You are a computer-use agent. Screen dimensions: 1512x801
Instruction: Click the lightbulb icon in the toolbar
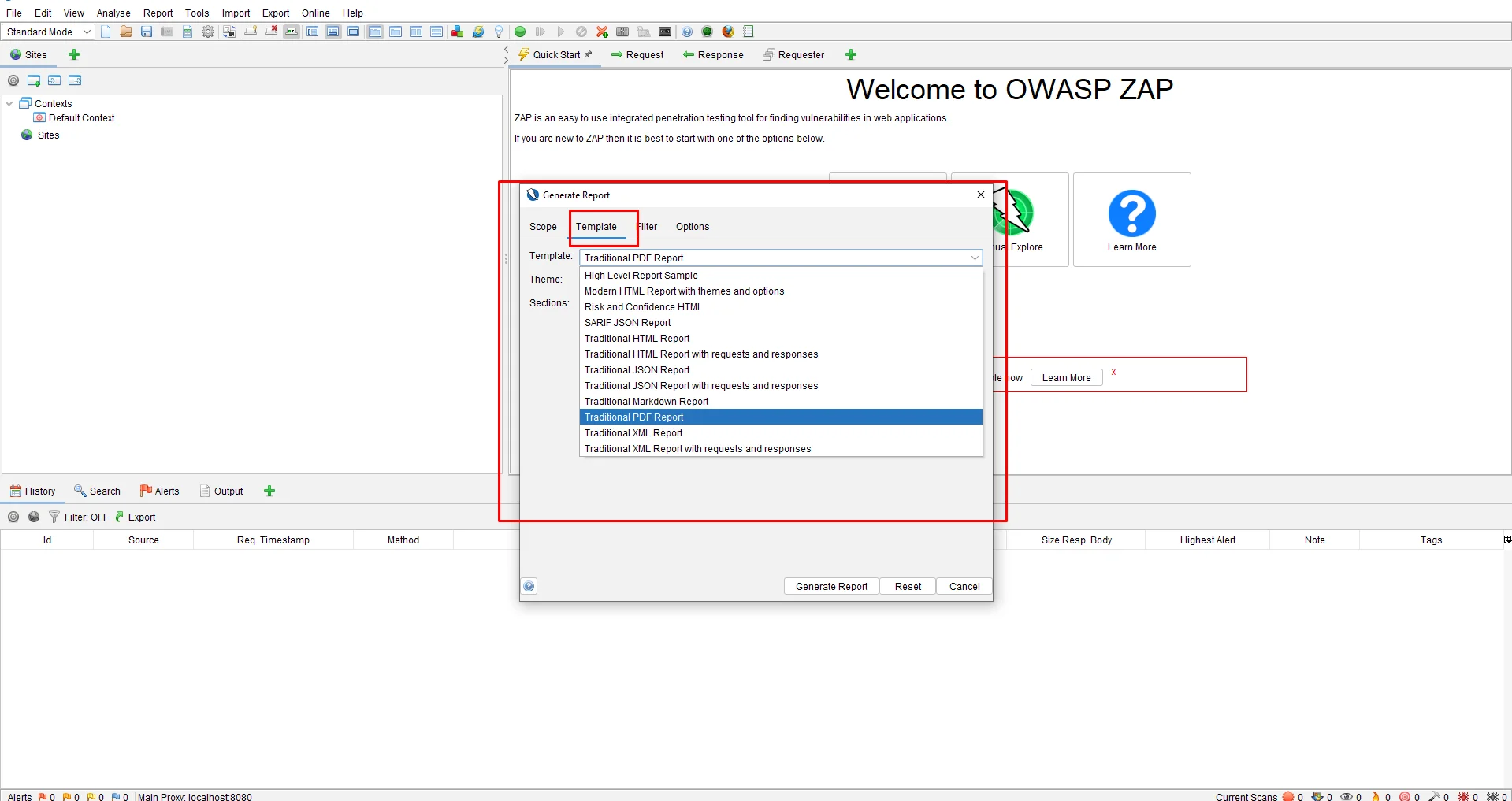(x=499, y=32)
